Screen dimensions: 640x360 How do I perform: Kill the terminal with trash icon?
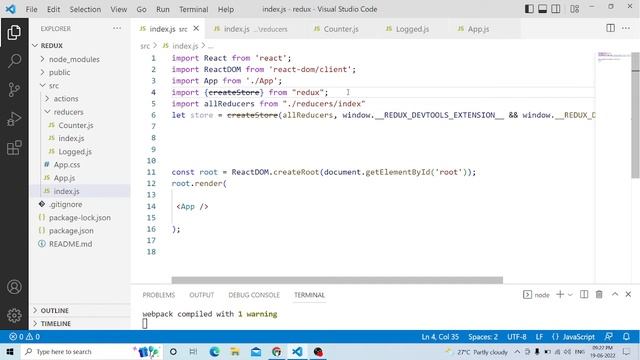click(x=599, y=294)
